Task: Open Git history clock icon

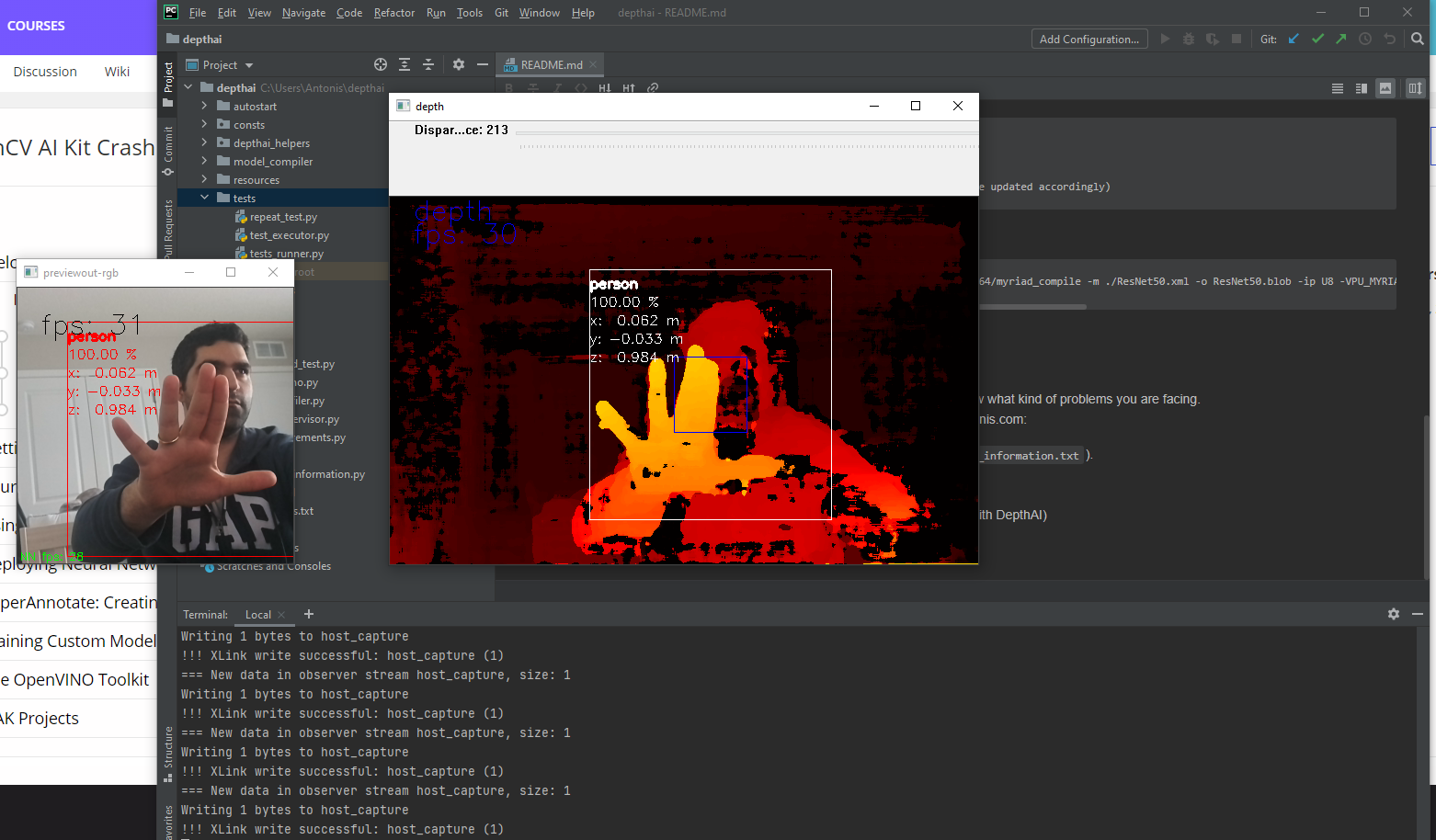Action: (x=1365, y=39)
